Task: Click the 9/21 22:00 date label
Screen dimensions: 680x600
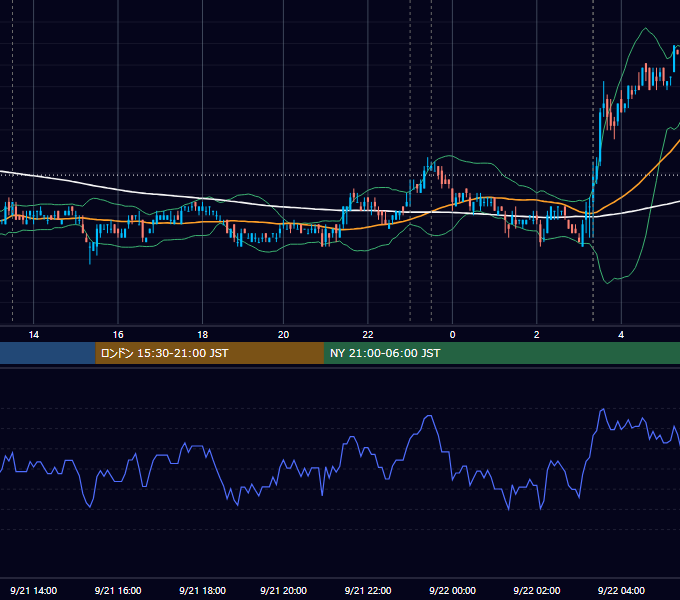Action: (x=368, y=590)
